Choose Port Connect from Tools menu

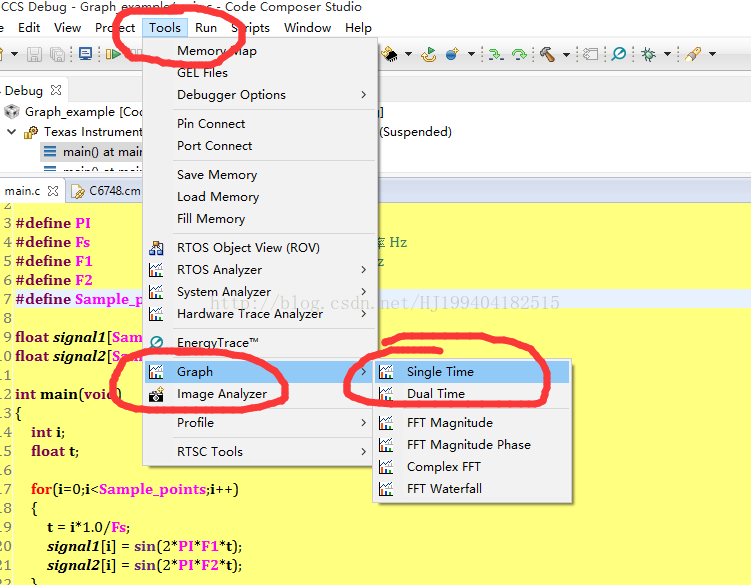pos(260,146)
